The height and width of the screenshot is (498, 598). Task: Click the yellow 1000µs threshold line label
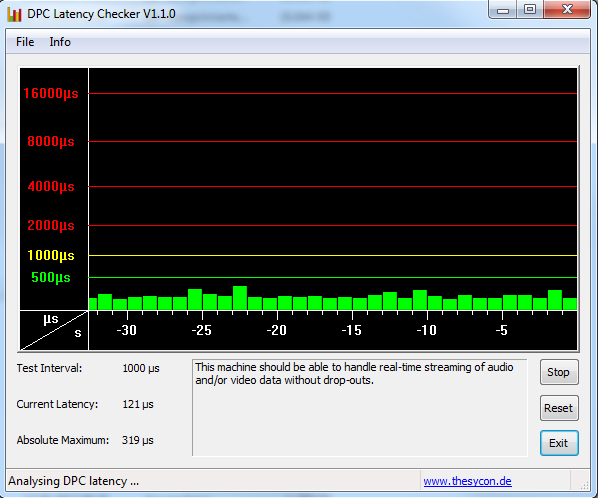(51, 255)
